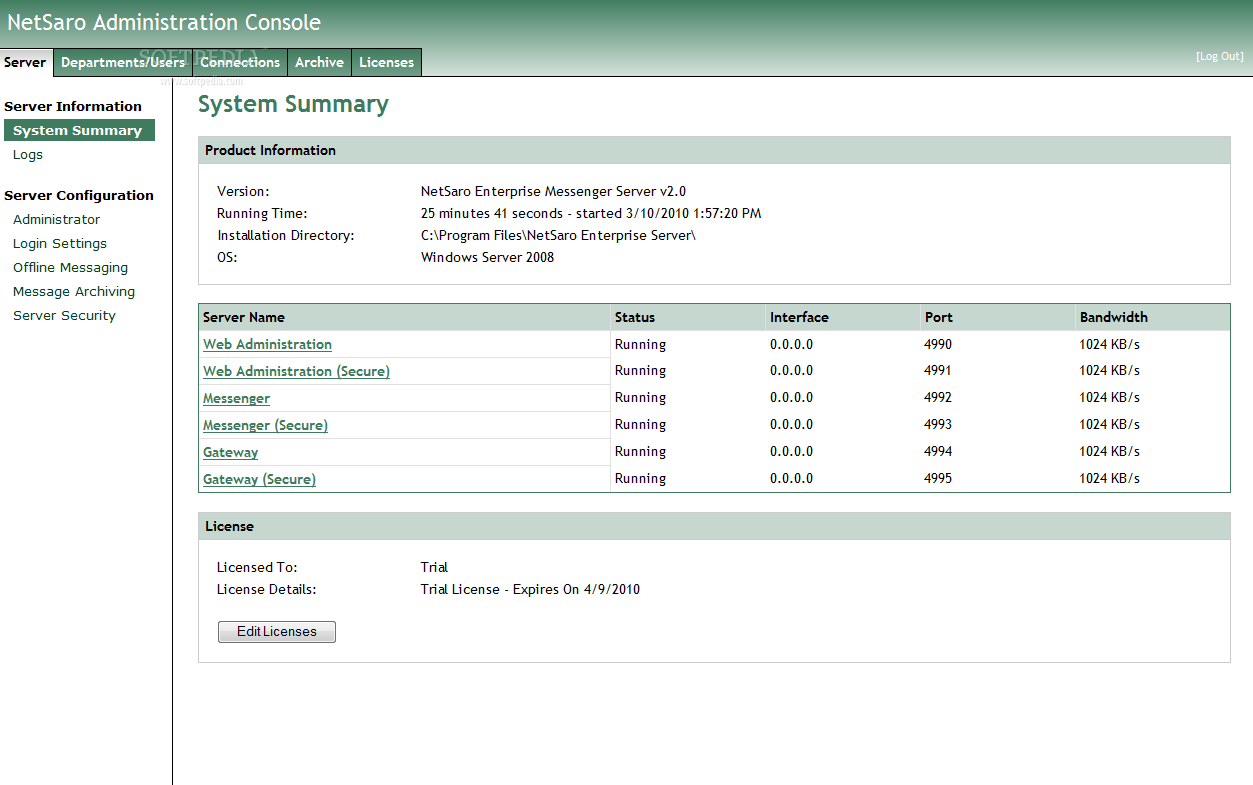
Task: Click the System Summary page heading
Action: 293,104
